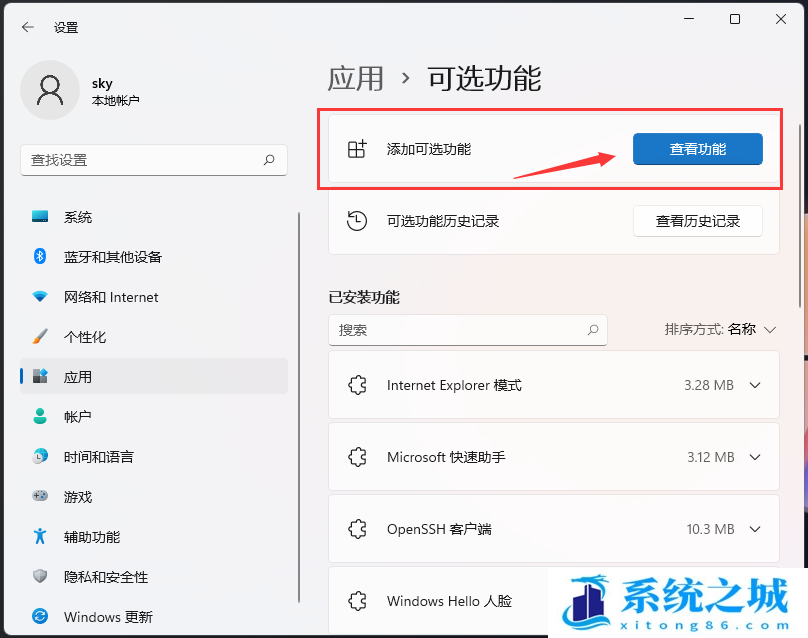The width and height of the screenshot is (808, 638).
Task: Open Privacy and security shield item
Action: [x=105, y=577]
